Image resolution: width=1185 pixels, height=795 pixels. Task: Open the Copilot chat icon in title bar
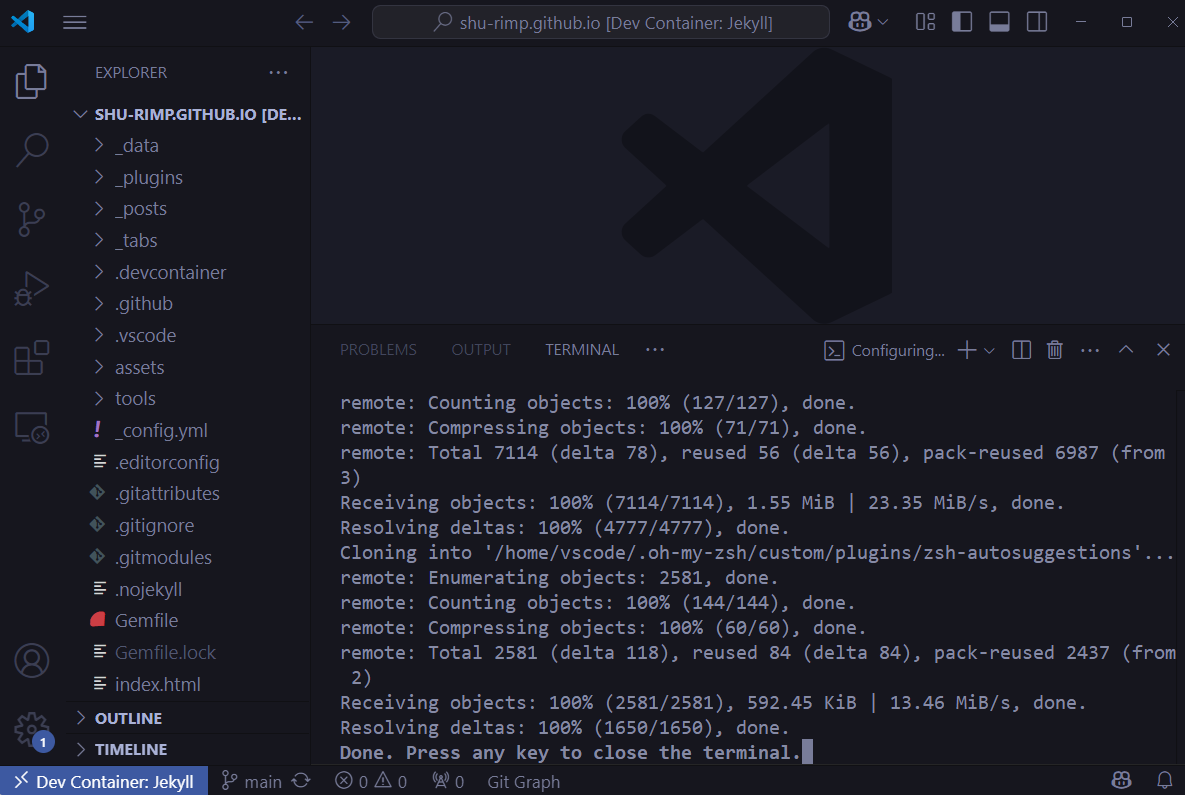(859, 22)
